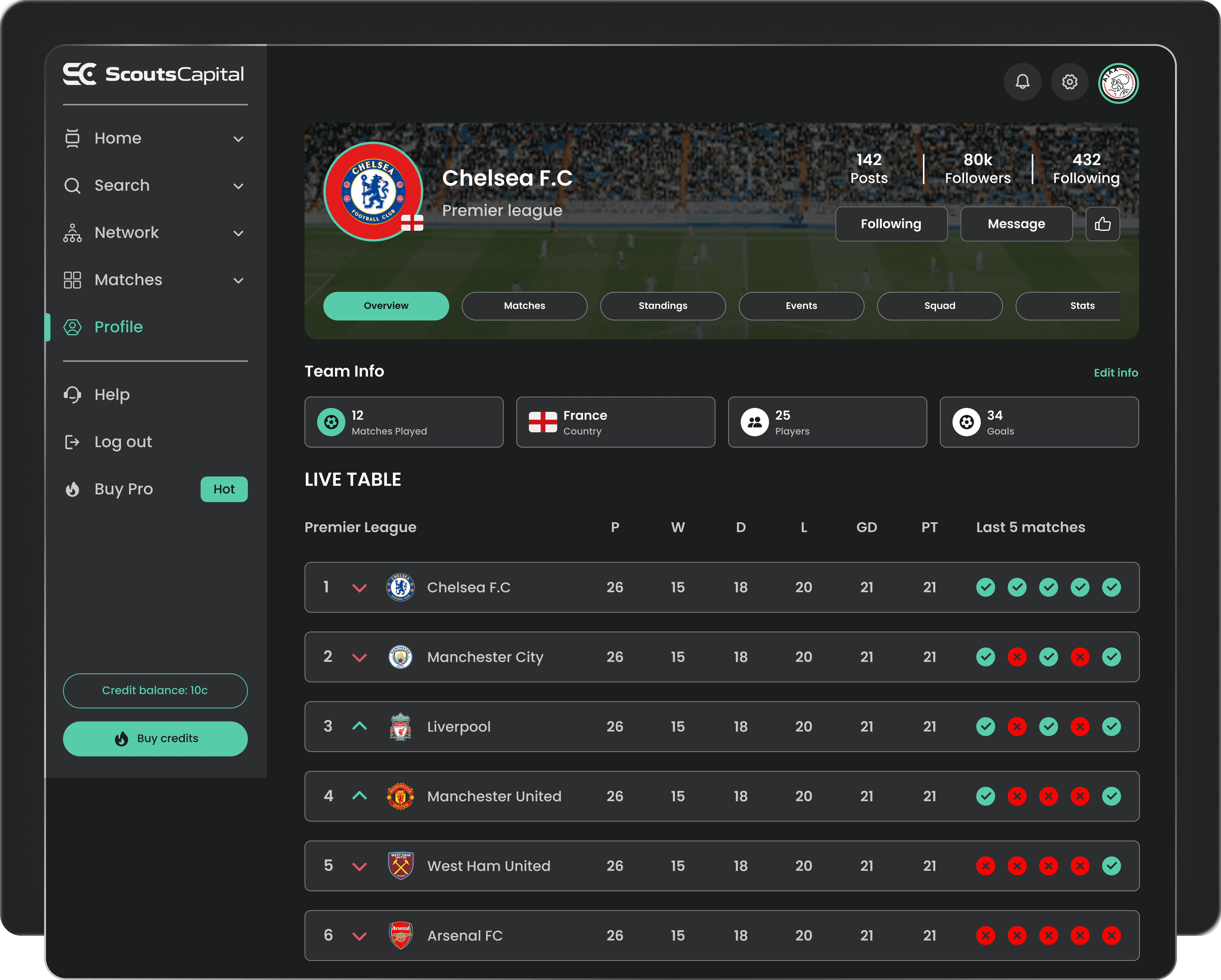Screen dimensions: 1221x980
Task: Click the green up arrow for Liverpool
Action: (360, 726)
